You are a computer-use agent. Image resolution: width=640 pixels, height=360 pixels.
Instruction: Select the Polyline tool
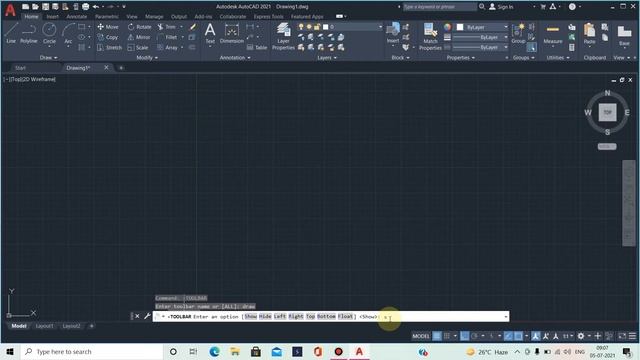pyautogui.click(x=29, y=33)
